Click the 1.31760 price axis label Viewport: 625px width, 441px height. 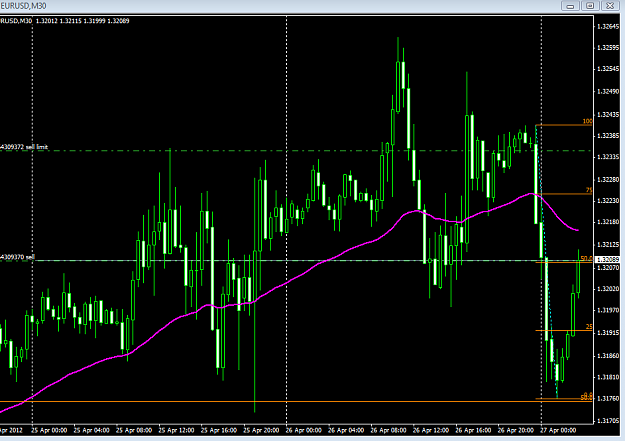tap(608, 399)
